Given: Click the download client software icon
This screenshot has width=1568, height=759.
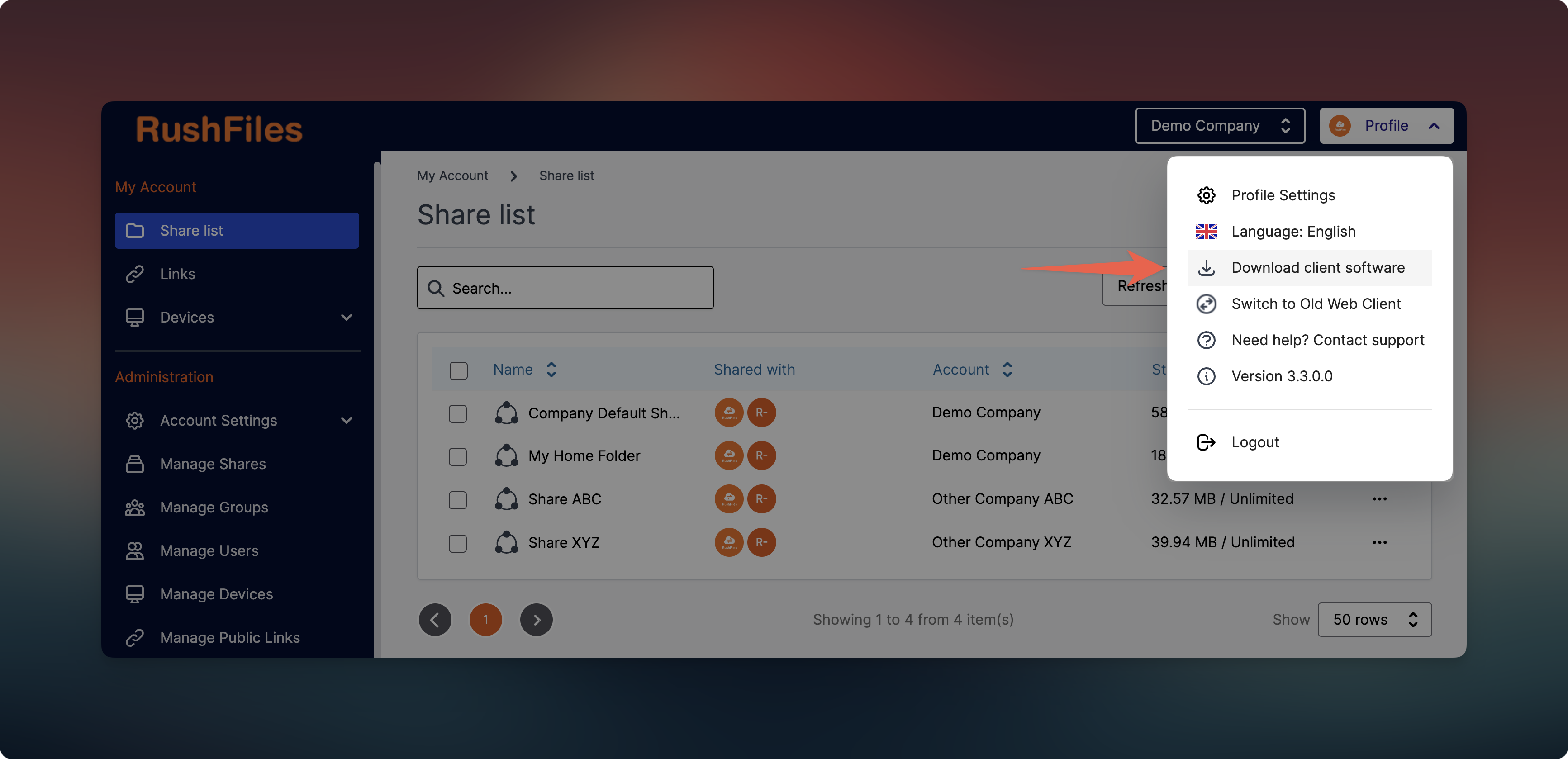Looking at the screenshot, I should (x=1206, y=268).
